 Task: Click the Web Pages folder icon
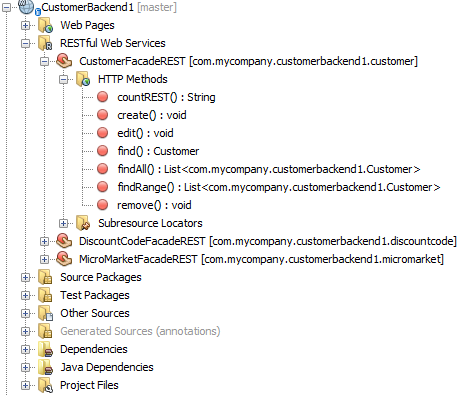pyautogui.click(x=45, y=25)
